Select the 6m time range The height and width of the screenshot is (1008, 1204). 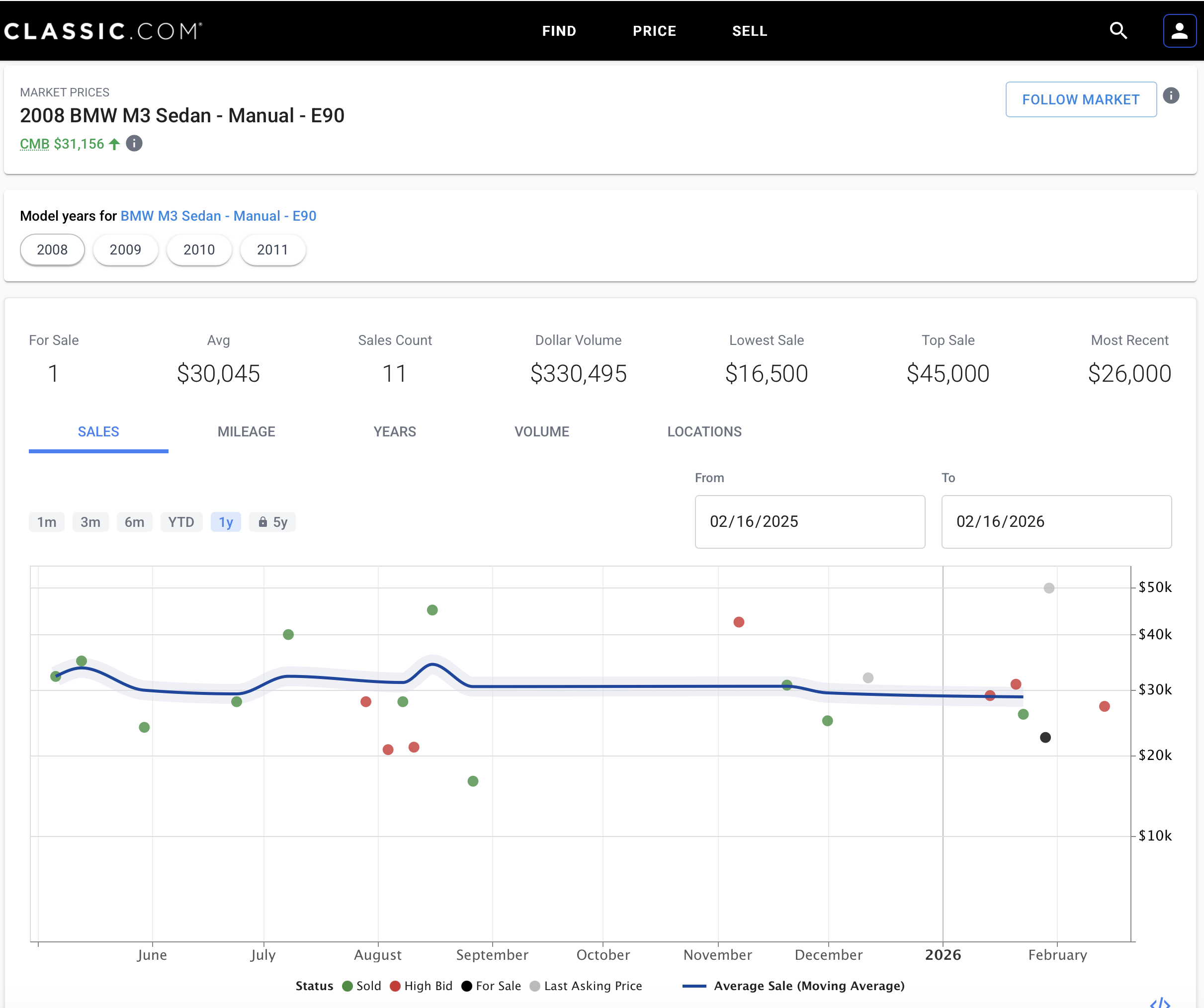coord(134,522)
